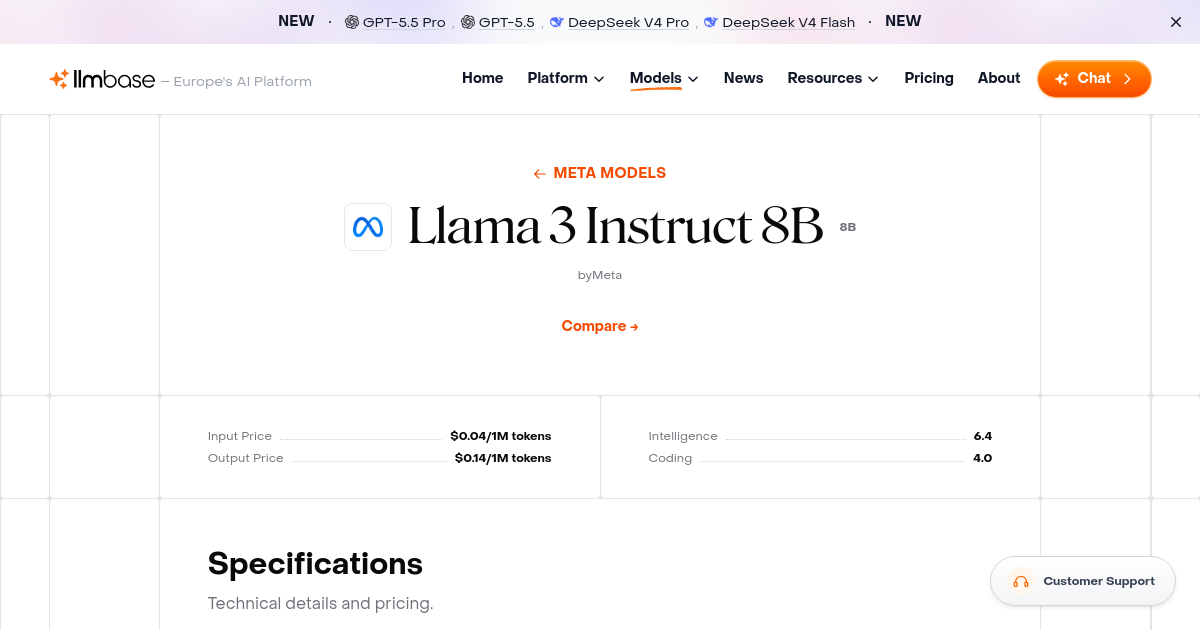Select the Home menu item

[x=482, y=77]
